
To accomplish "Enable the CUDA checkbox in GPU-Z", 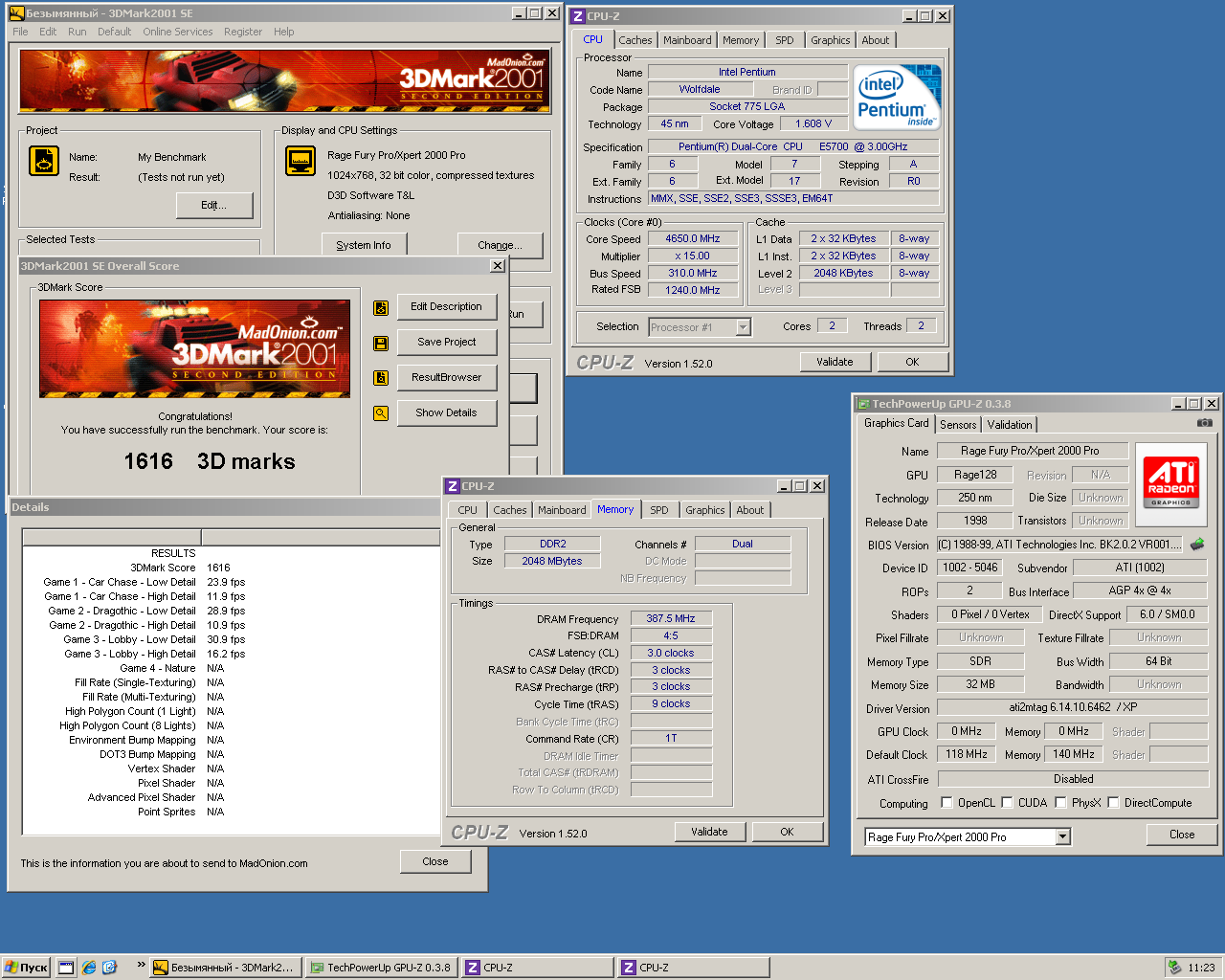I will tap(1007, 803).
